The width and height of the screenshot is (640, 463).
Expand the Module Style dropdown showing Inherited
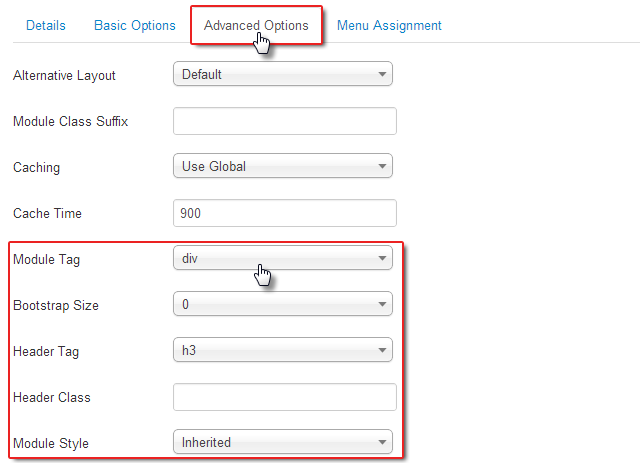point(283,442)
